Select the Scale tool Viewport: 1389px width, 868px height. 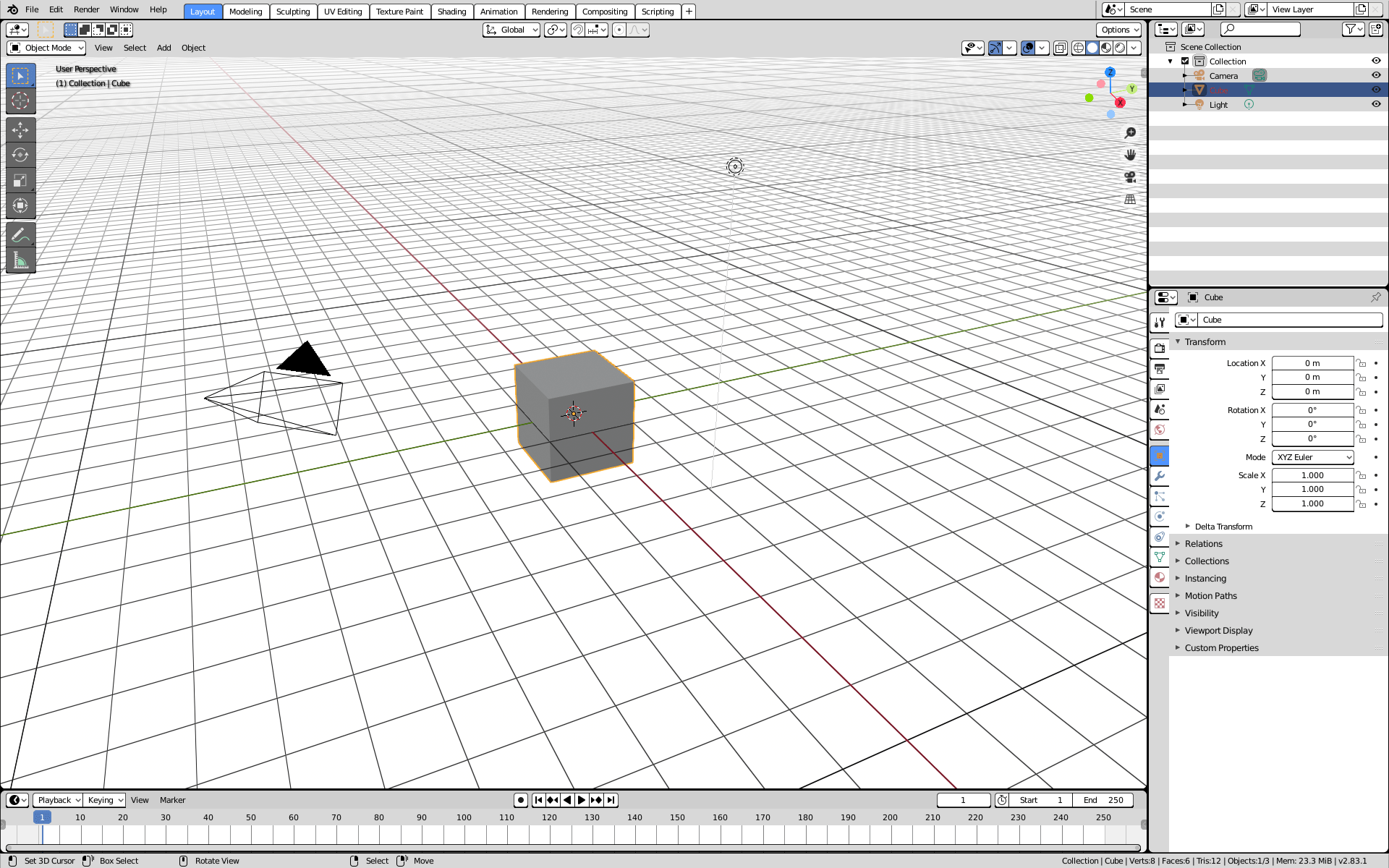[x=20, y=180]
